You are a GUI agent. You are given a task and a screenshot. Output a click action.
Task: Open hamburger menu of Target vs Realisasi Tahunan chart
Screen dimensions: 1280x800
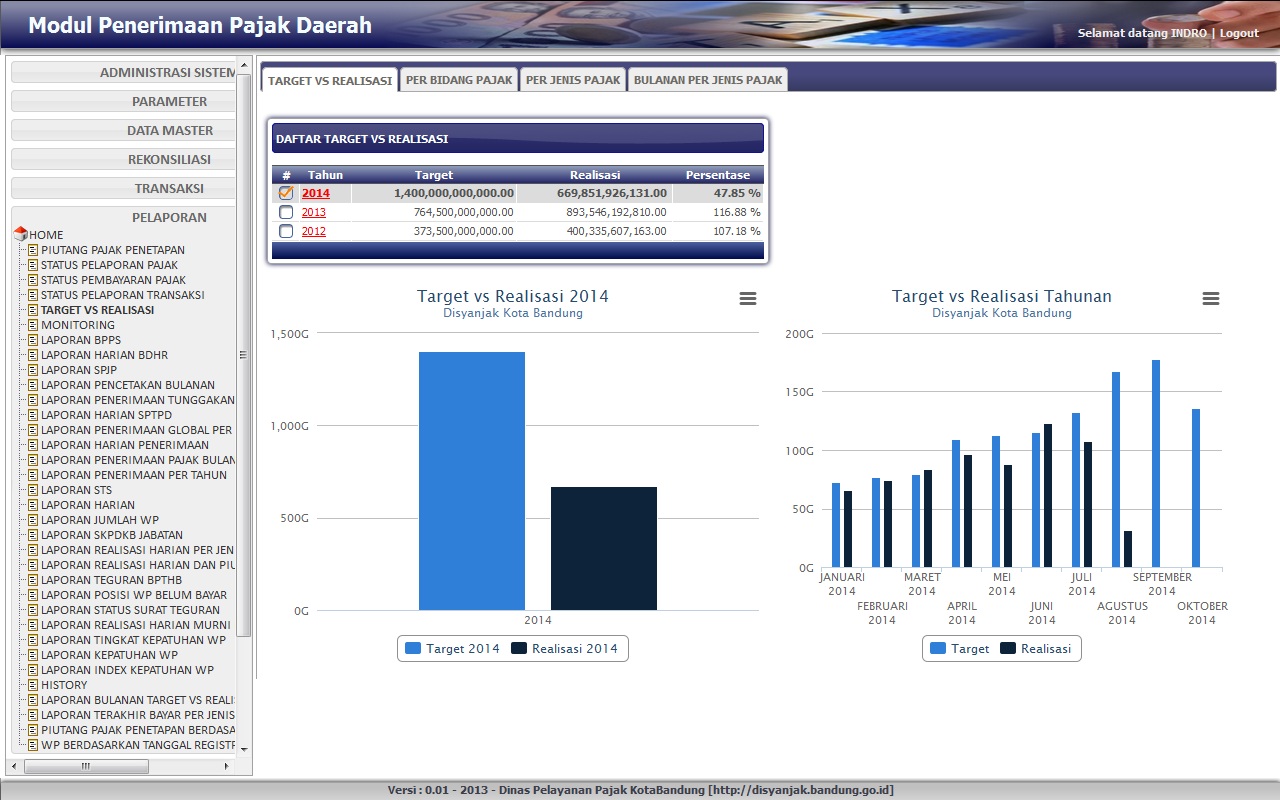click(x=1211, y=298)
